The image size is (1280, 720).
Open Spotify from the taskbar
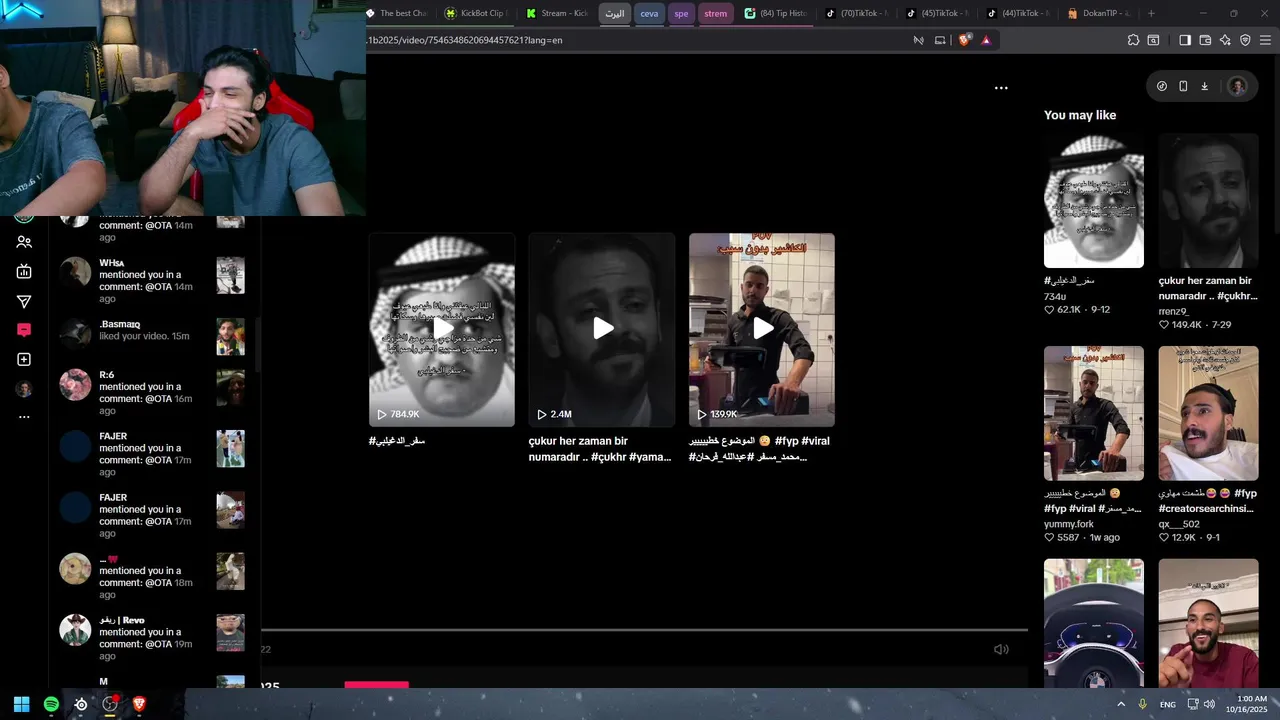pos(51,704)
